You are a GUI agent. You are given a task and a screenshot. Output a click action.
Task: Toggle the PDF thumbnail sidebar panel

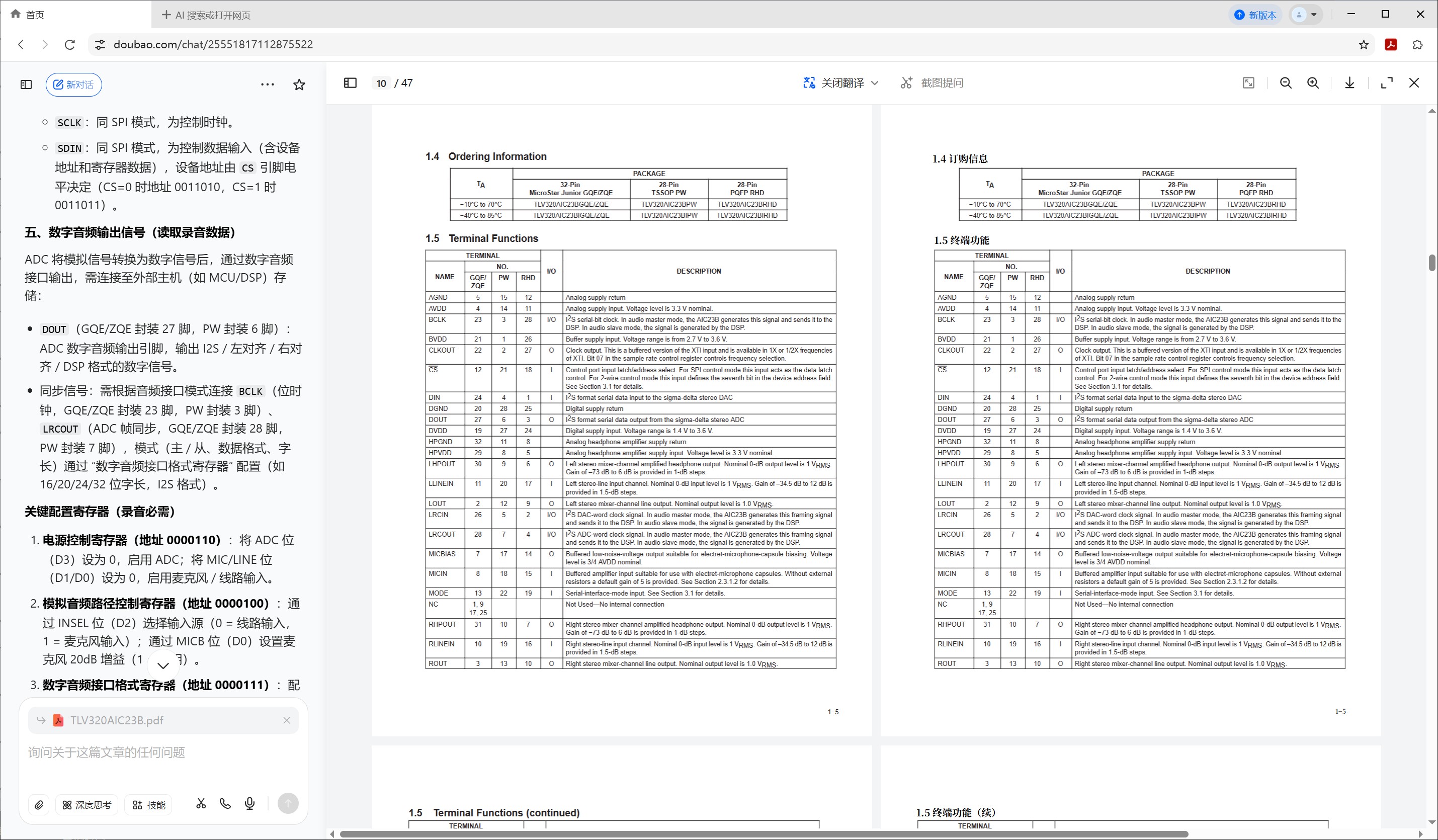click(x=351, y=83)
